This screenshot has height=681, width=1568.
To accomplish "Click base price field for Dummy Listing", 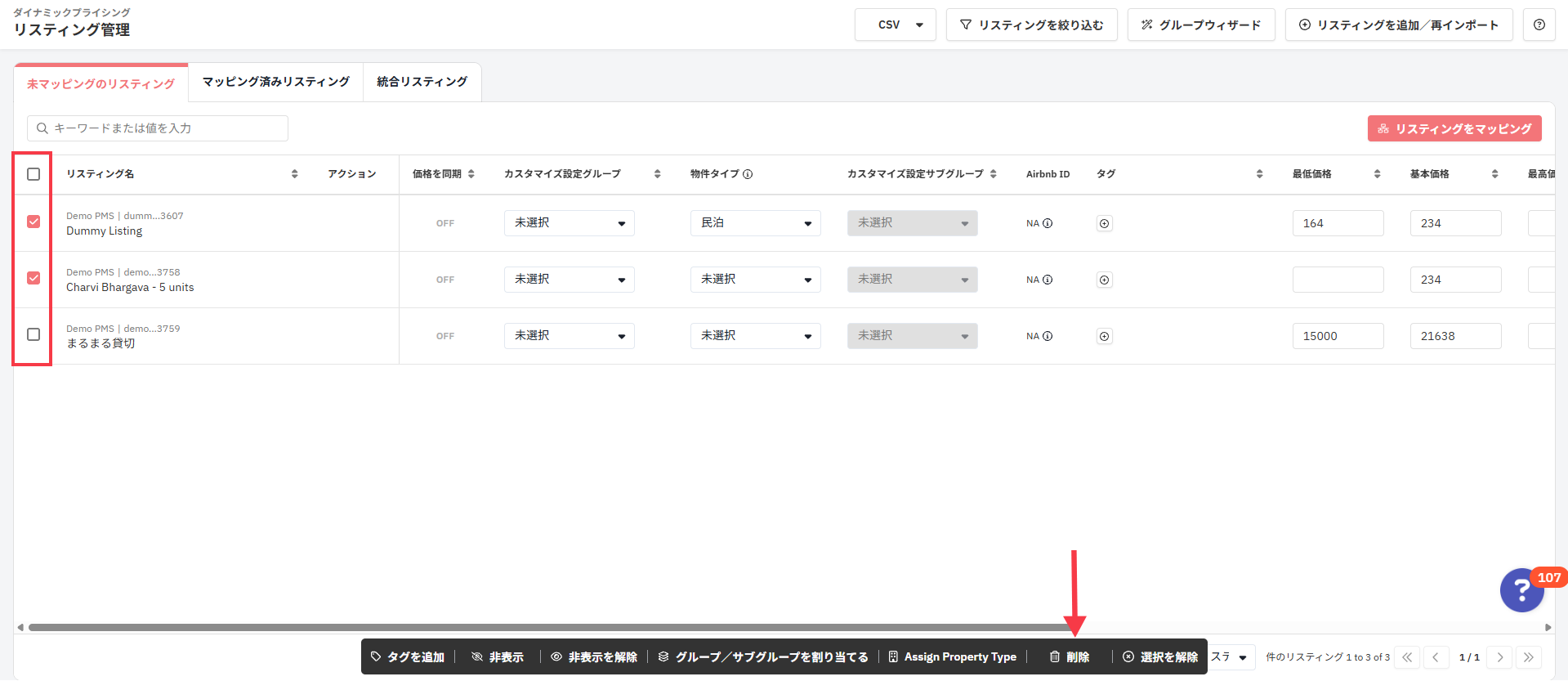I will (x=1456, y=223).
